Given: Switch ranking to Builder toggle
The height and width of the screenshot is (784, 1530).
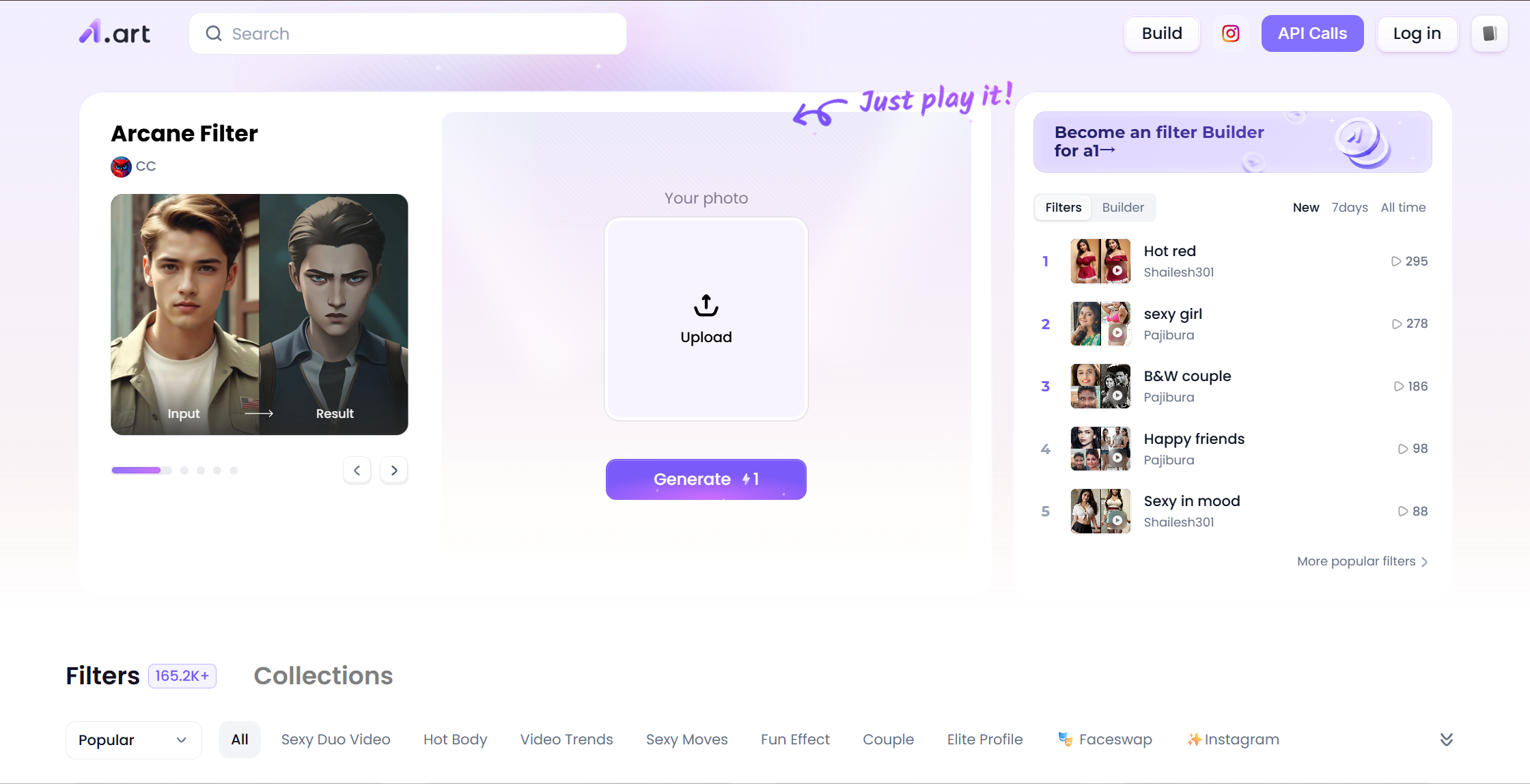Looking at the screenshot, I should (x=1122, y=208).
